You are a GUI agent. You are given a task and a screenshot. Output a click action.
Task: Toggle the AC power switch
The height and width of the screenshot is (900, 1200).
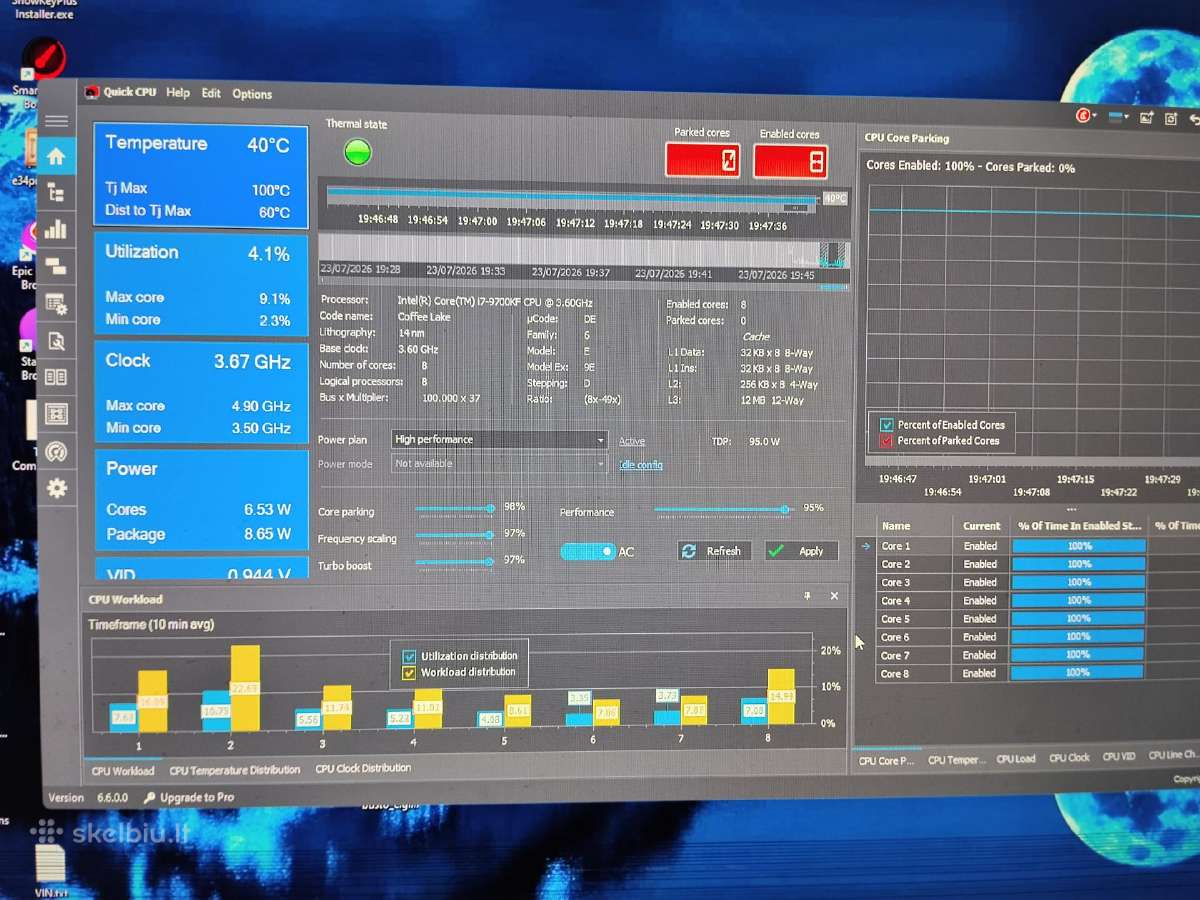588,551
